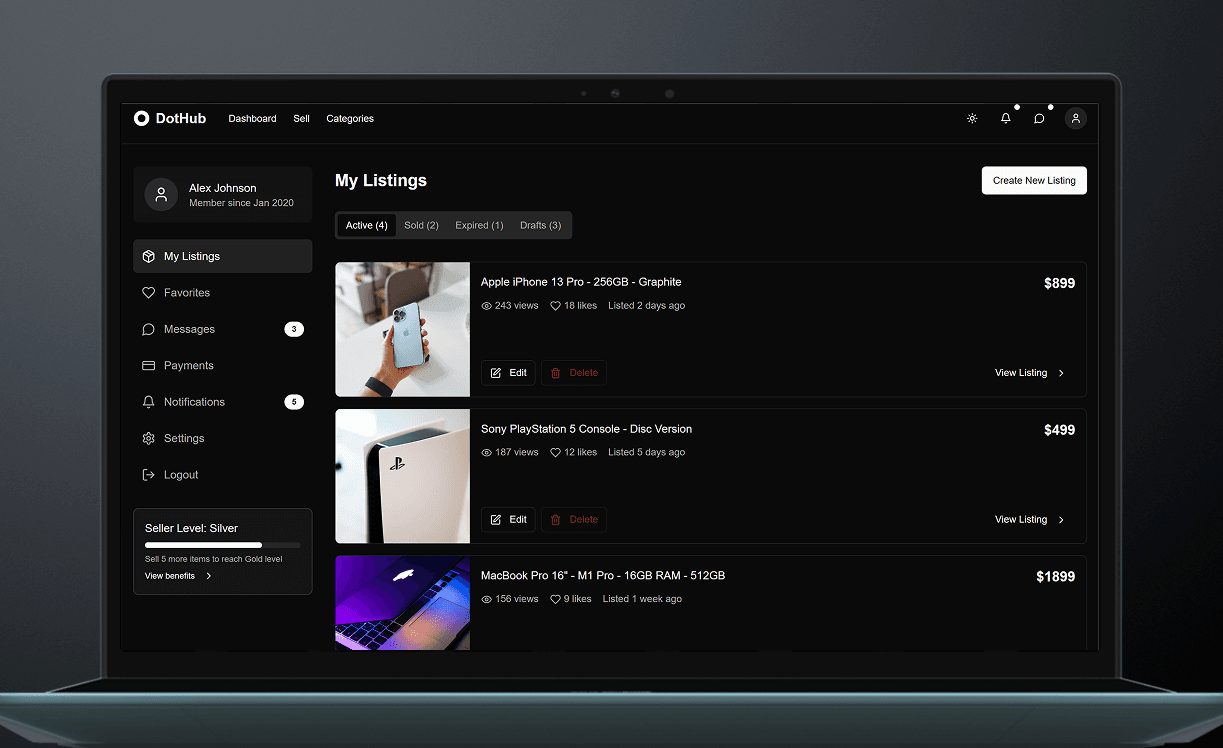
Task: Click the Notifications bell icon in sidebar
Action: tap(148, 402)
